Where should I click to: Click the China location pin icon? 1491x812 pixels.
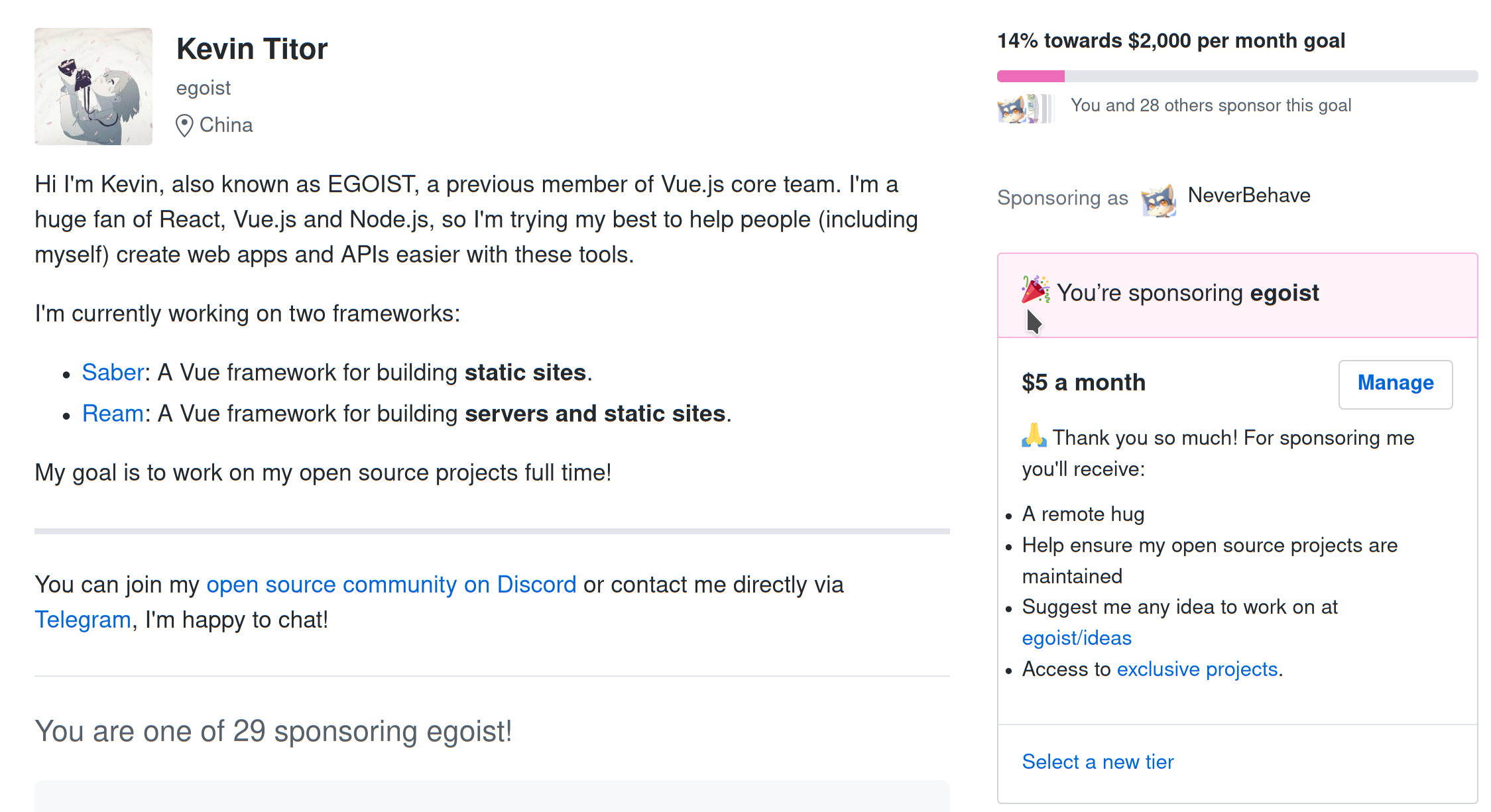(x=184, y=125)
